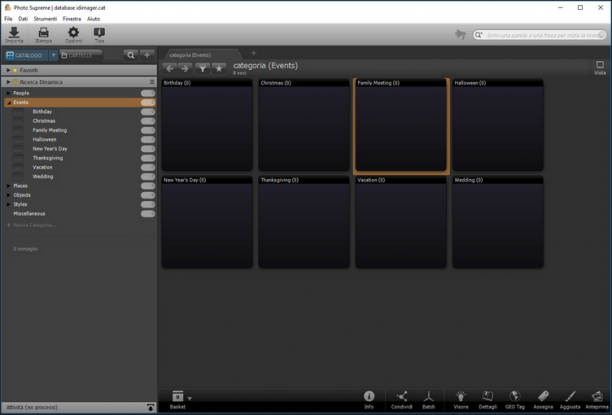Open the Dati menu
Viewport: 612px width, 415px height.
click(23, 19)
